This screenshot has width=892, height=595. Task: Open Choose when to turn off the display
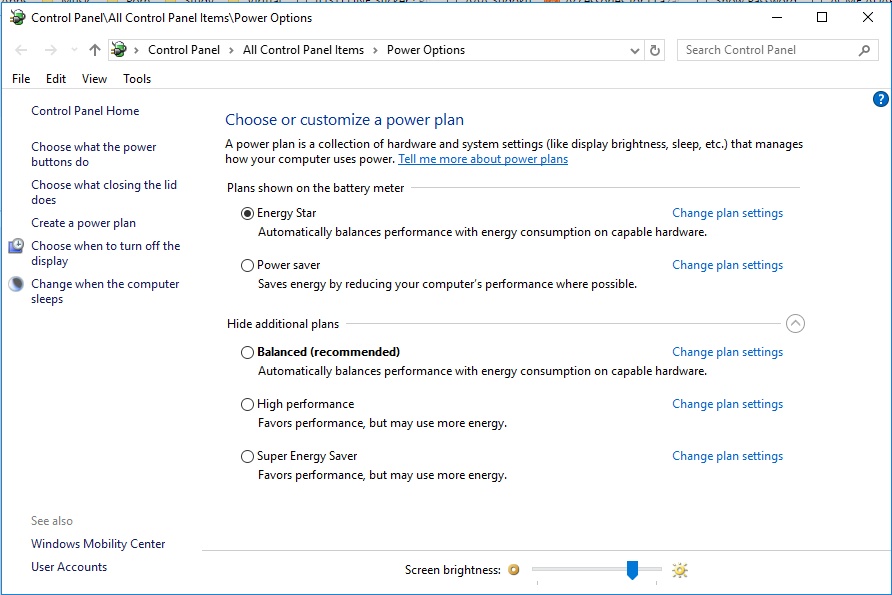(106, 253)
